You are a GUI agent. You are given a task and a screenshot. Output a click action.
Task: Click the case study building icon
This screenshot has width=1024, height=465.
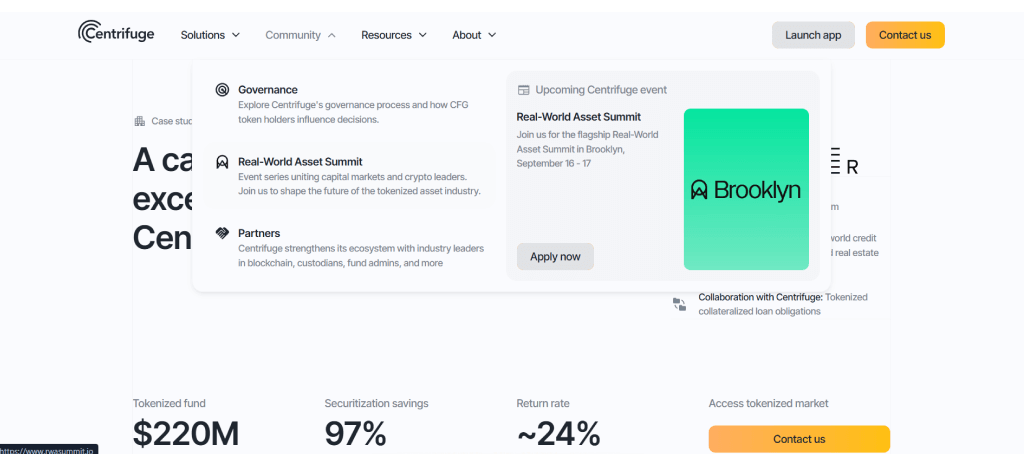click(x=139, y=121)
